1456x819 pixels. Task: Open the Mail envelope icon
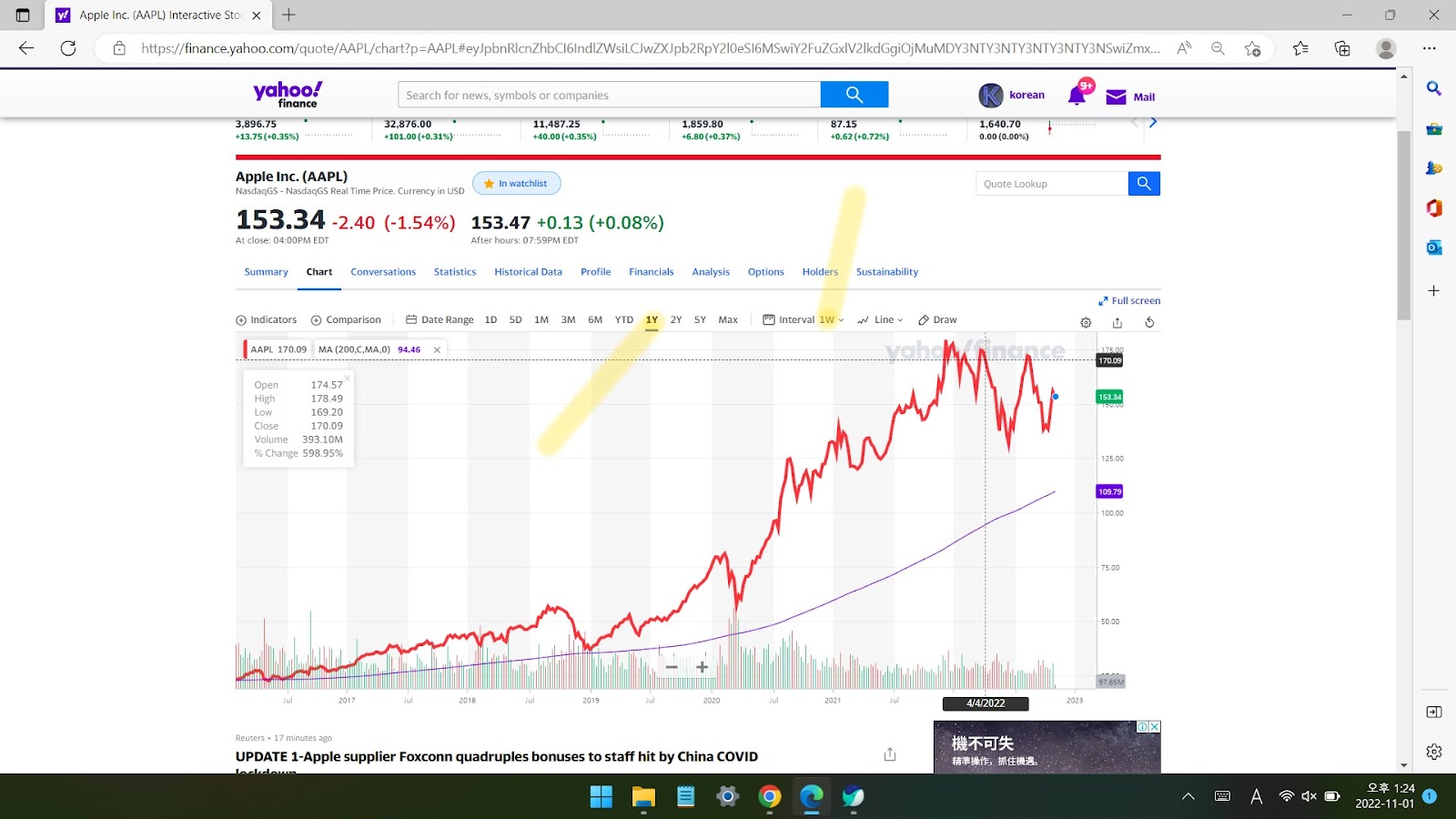pos(1116,97)
